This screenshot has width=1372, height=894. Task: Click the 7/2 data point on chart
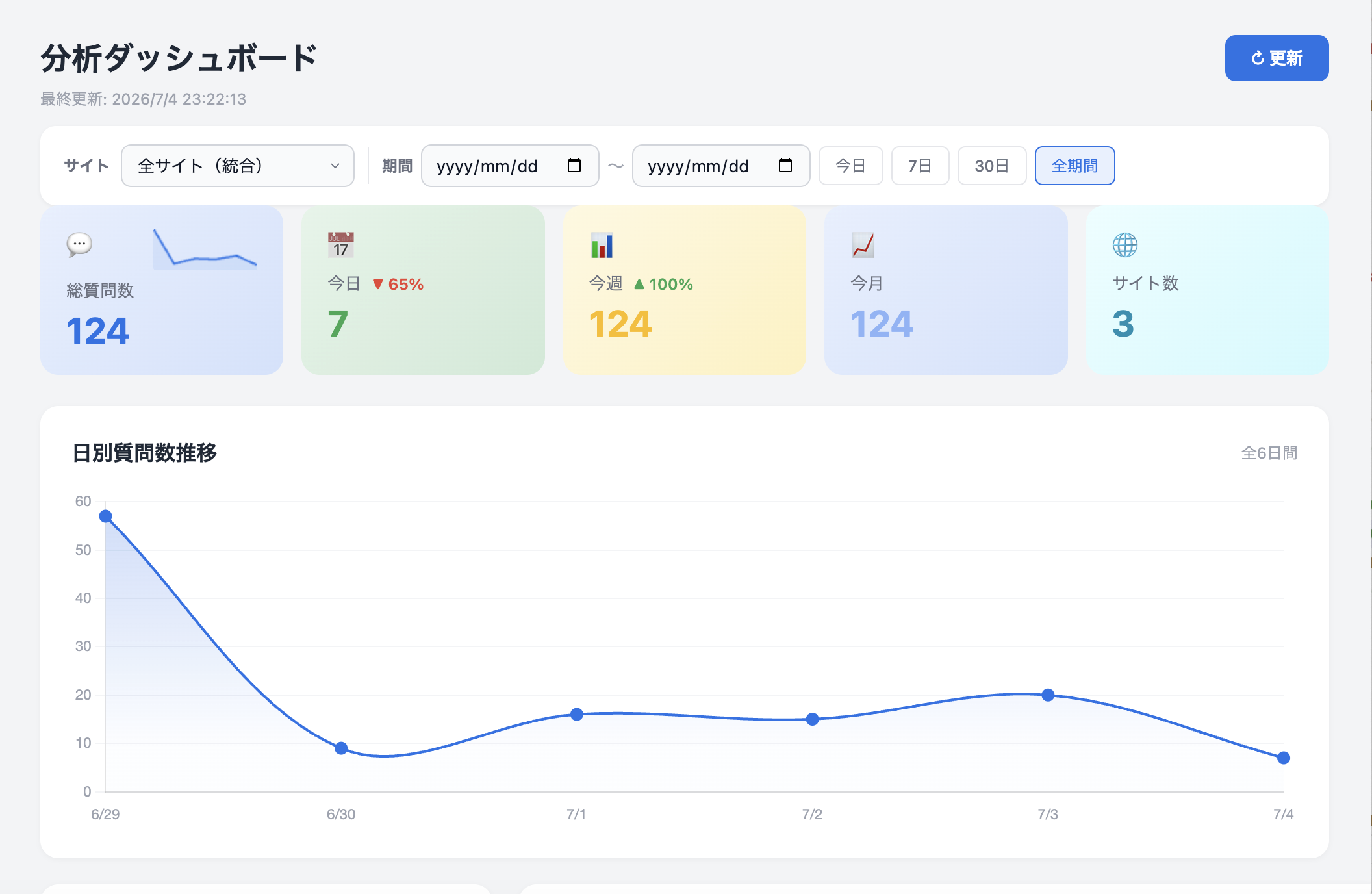pyautogui.click(x=813, y=719)
